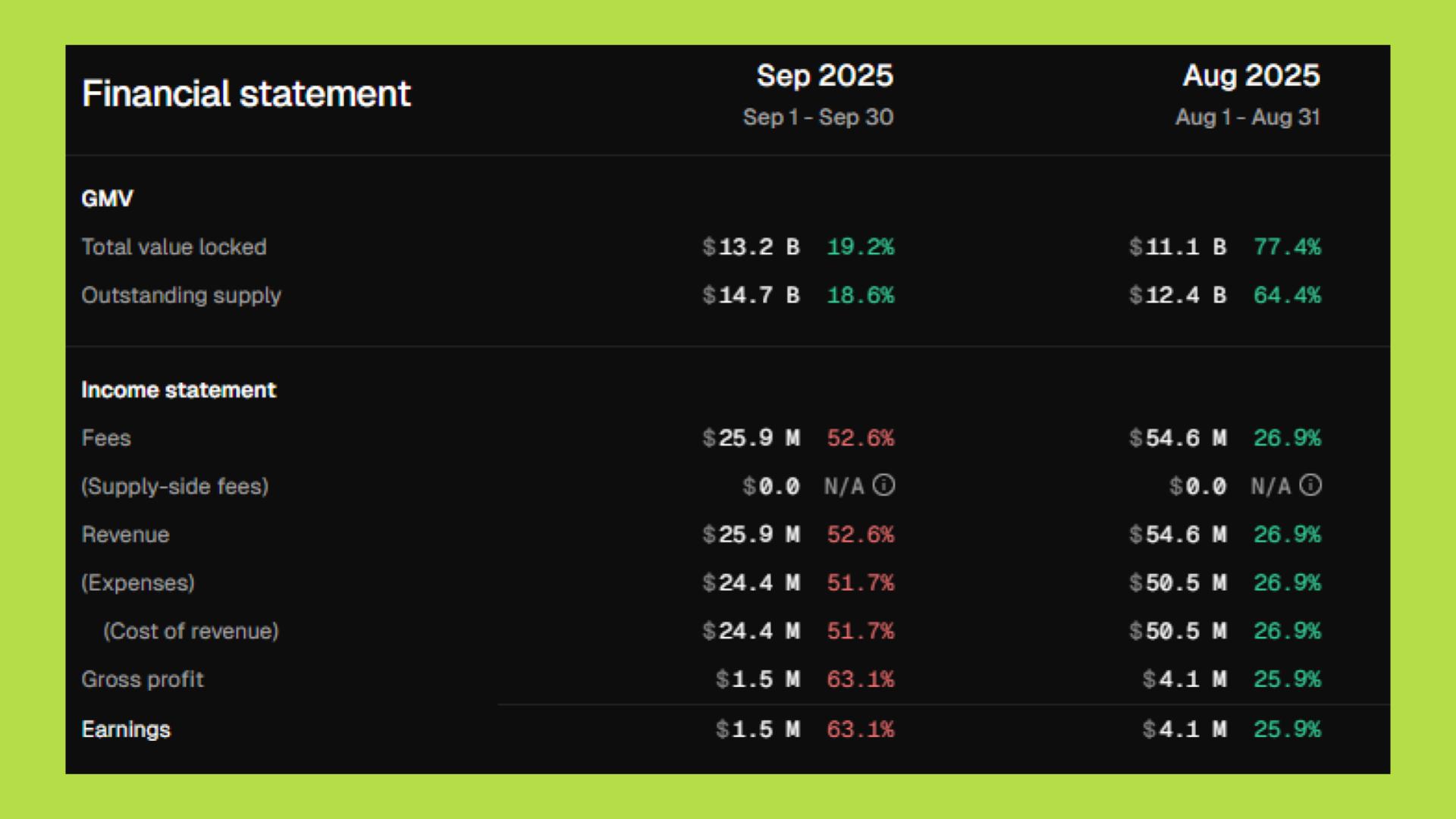
Task: Click the Gross profit row label
Action: click(x=143, y=679)
